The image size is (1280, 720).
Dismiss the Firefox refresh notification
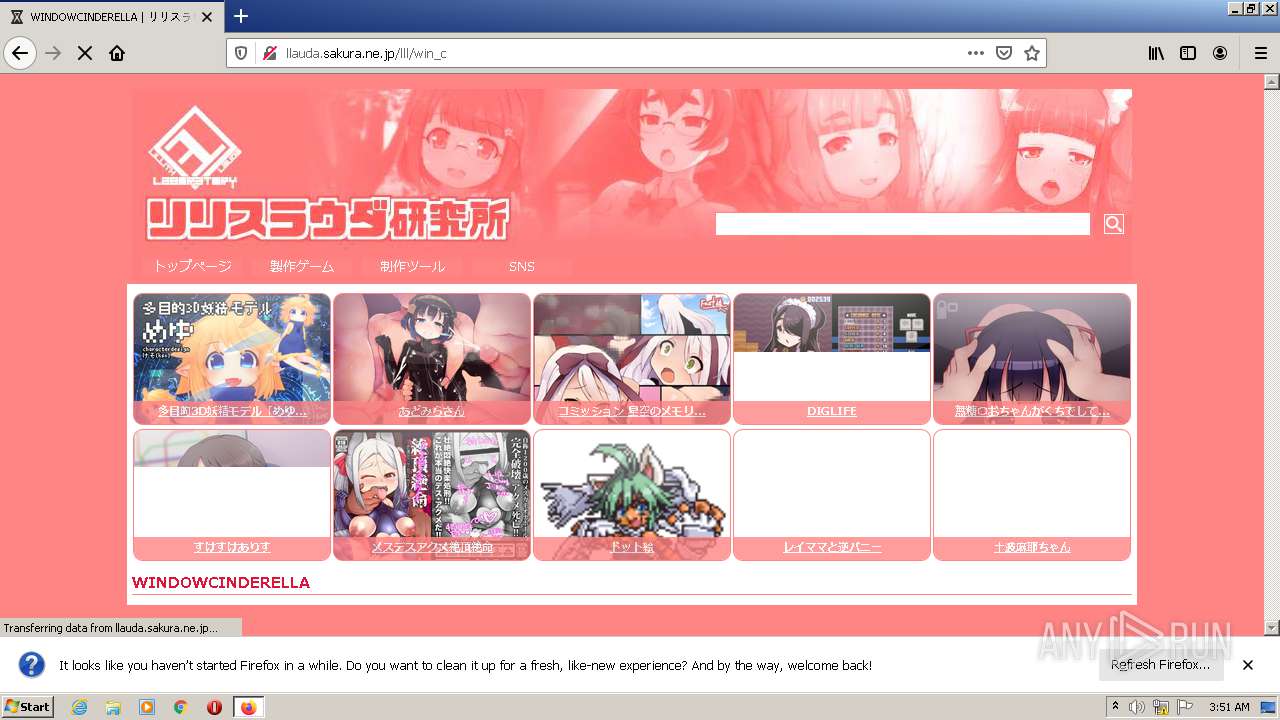[1248, 665]
